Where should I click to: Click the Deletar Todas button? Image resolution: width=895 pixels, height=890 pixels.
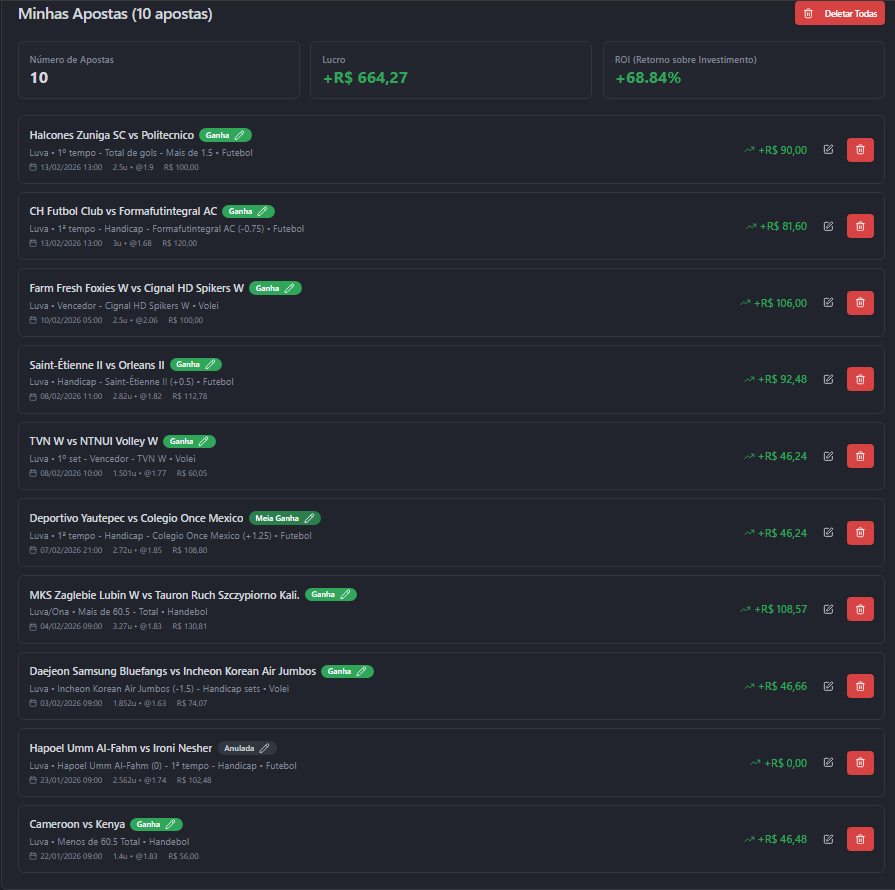click(840, 14)
